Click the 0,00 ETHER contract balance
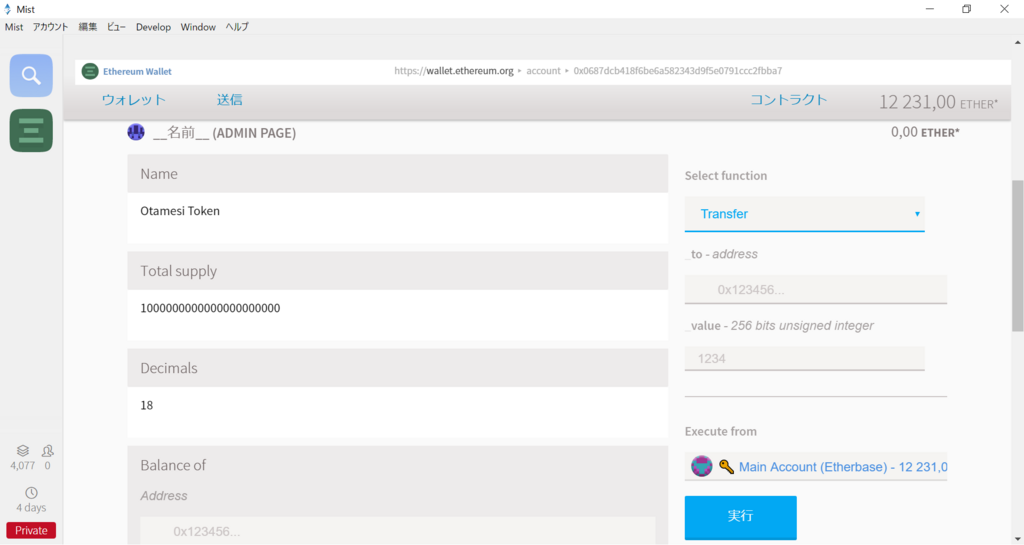This screenshot has width=1024, height=545. click(x=925, y=132)
